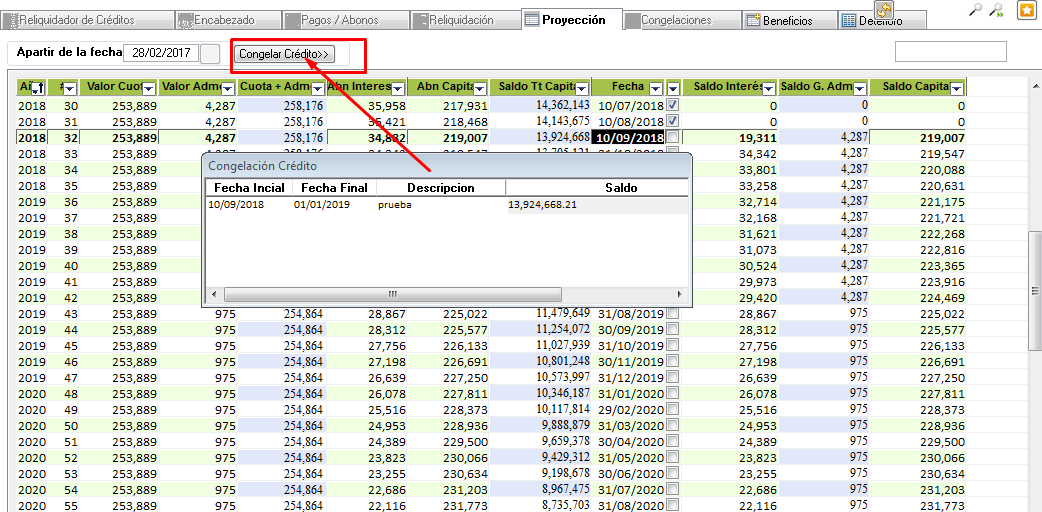Click the empty search box at top right
The image size is (1042, 512).
(950, 52)
